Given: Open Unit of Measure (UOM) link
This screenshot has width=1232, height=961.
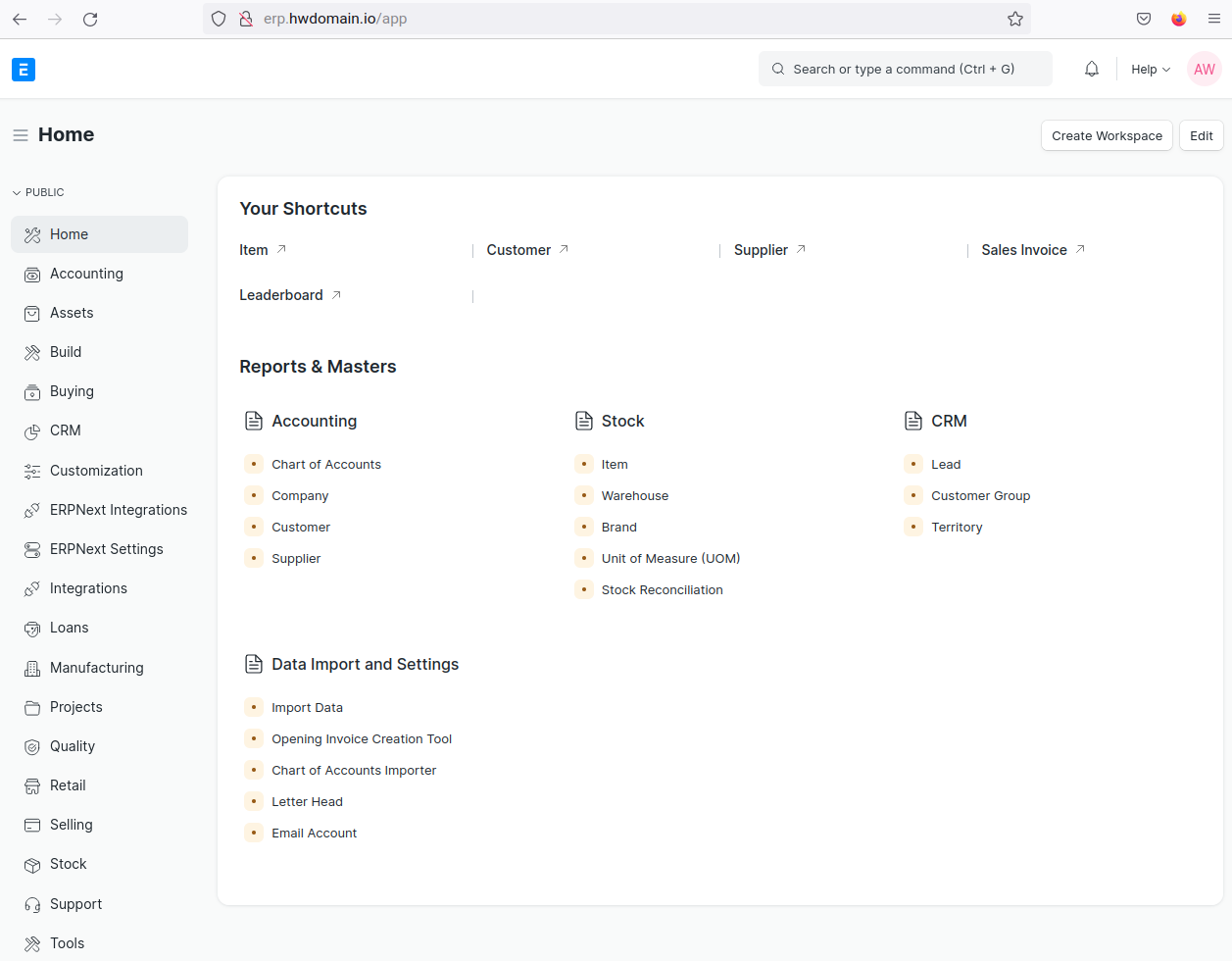Looking at the screenshot, I should [x=670, y=559].
